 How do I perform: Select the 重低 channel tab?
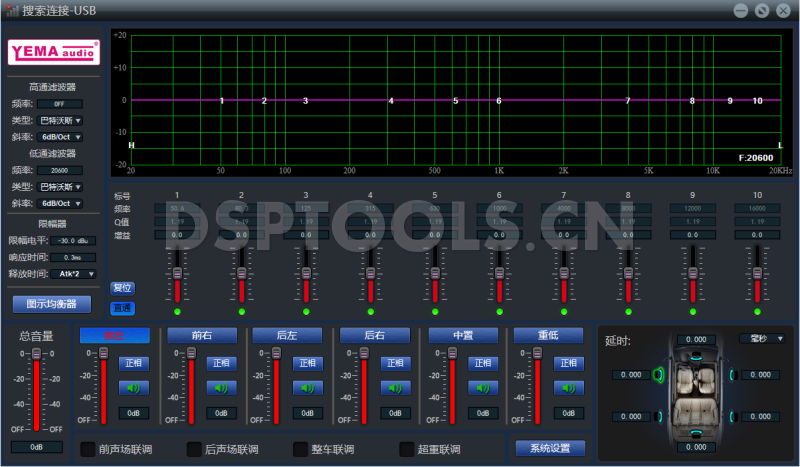click(548, 335)
